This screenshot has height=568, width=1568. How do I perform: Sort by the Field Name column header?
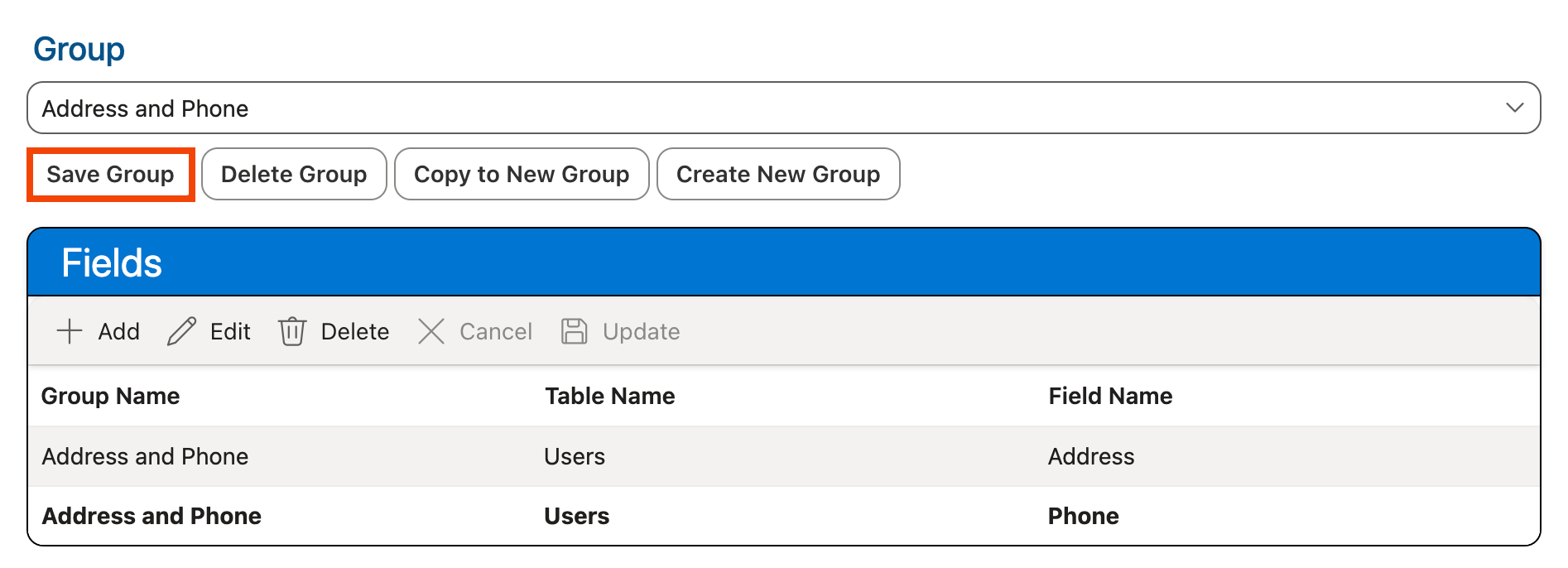(x=1109, y=396)
